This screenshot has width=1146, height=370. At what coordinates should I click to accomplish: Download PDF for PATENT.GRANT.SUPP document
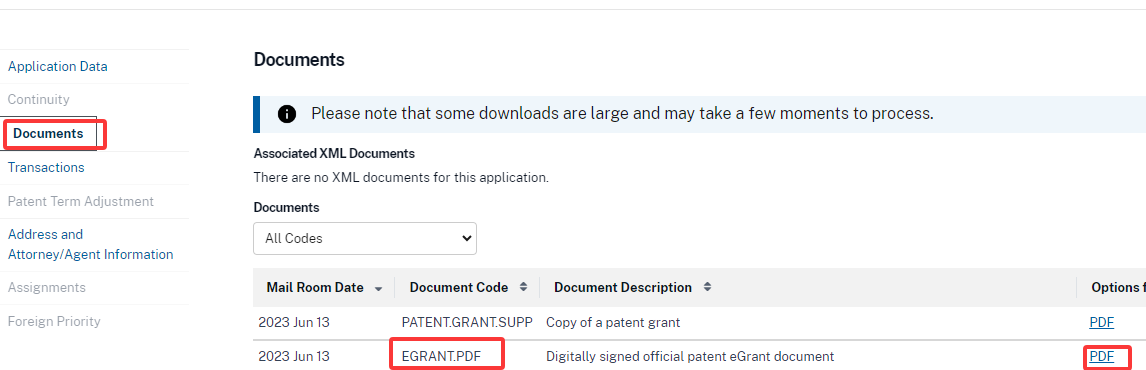1101,322
